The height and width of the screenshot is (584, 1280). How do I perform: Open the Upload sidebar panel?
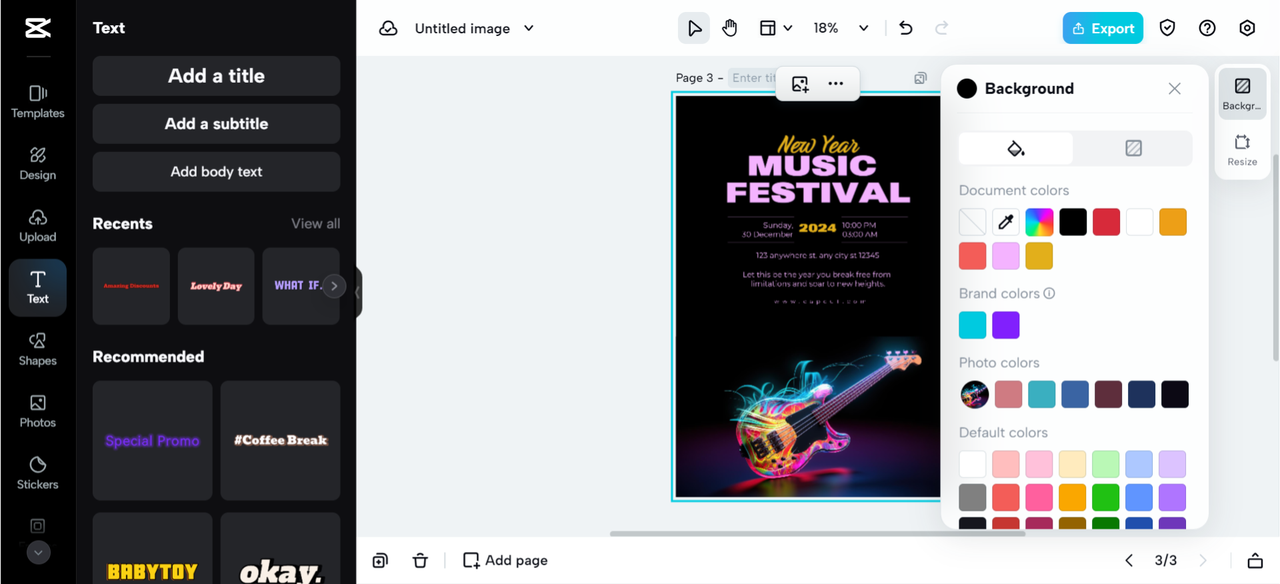(x=38, y=226)
